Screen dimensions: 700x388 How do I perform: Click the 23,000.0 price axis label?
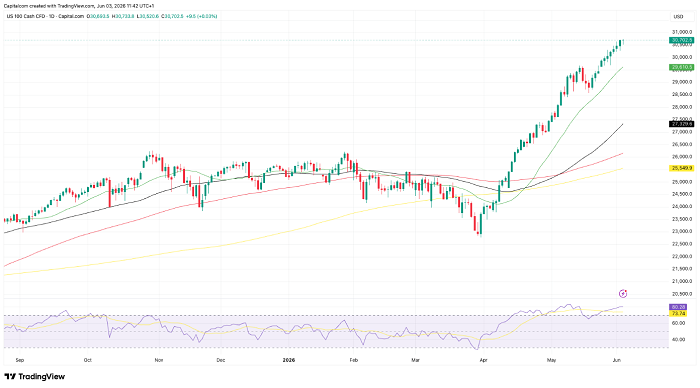coord(682,231)
